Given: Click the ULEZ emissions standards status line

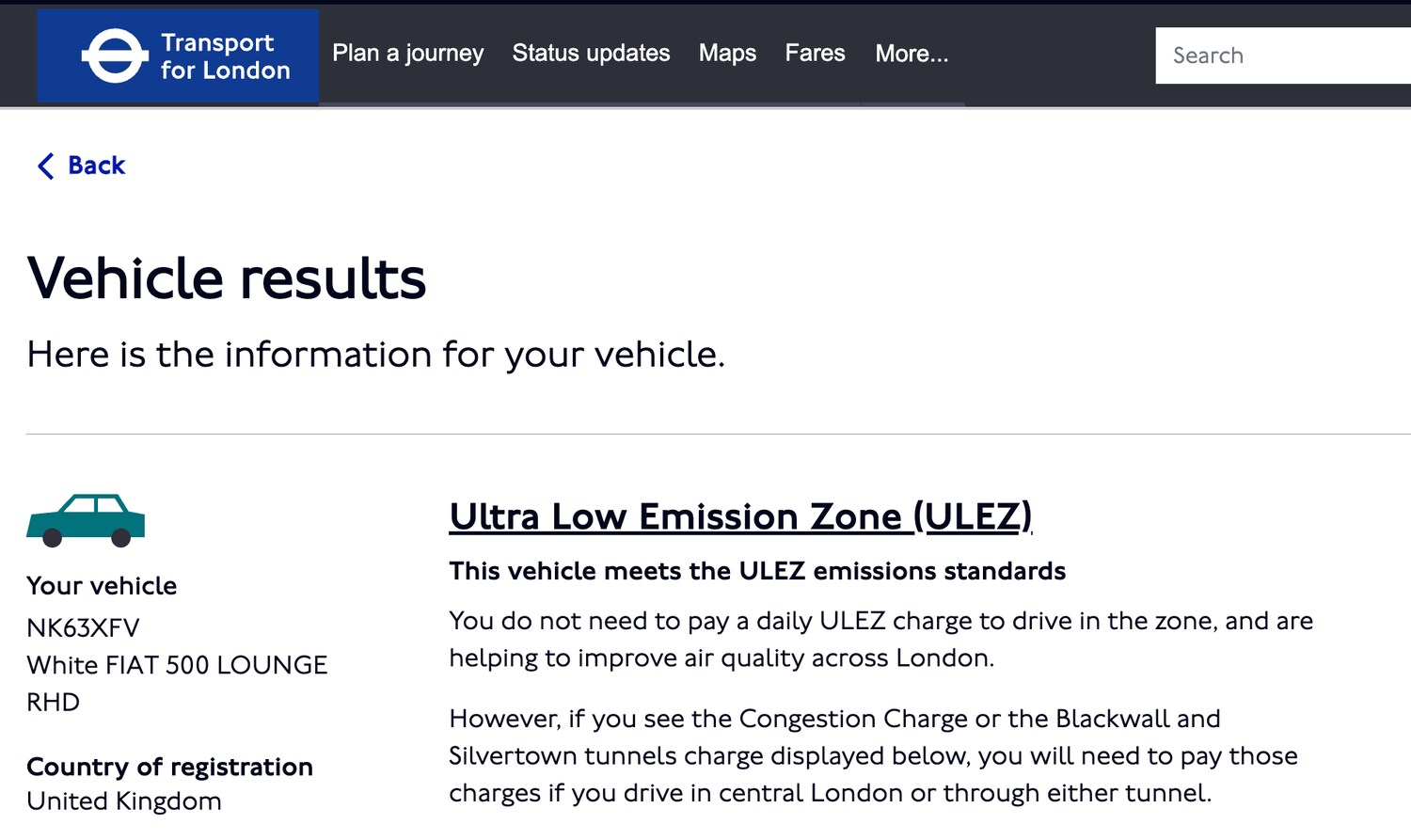Looking at the screenshot, I should point(757,571).
